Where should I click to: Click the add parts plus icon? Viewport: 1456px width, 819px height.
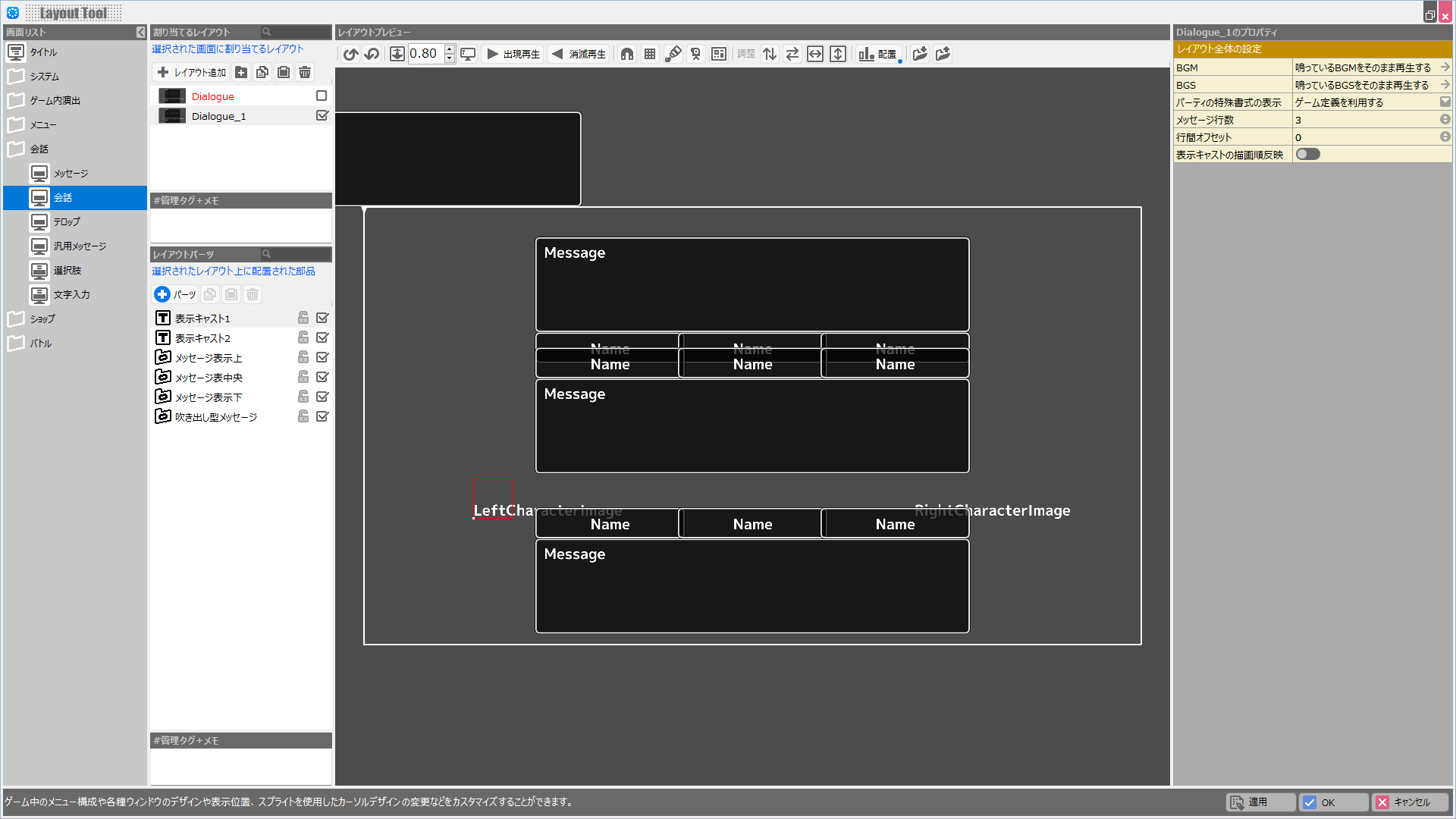[162, 294]
